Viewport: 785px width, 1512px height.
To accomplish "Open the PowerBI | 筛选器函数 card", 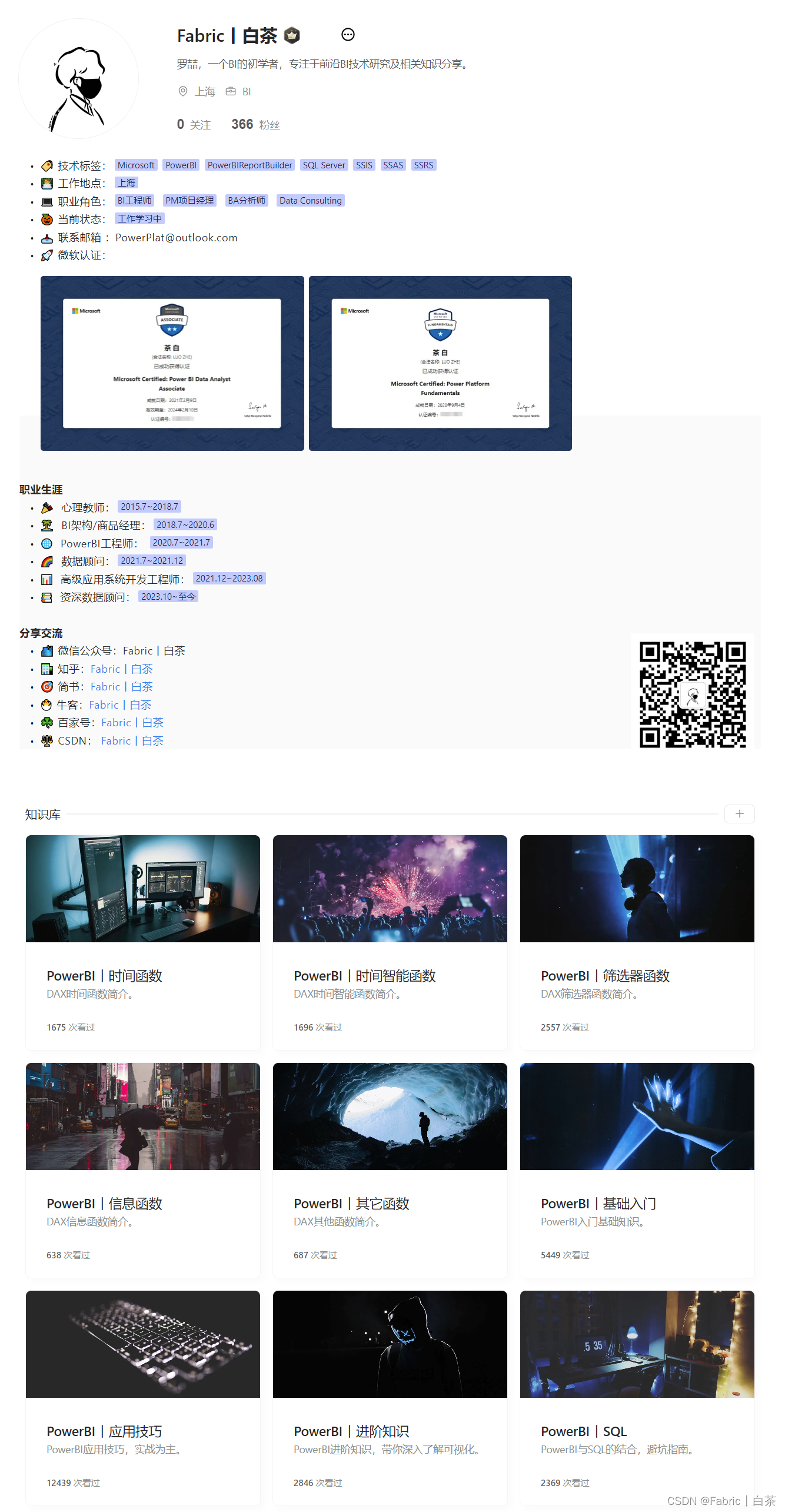I will (637, 942).
